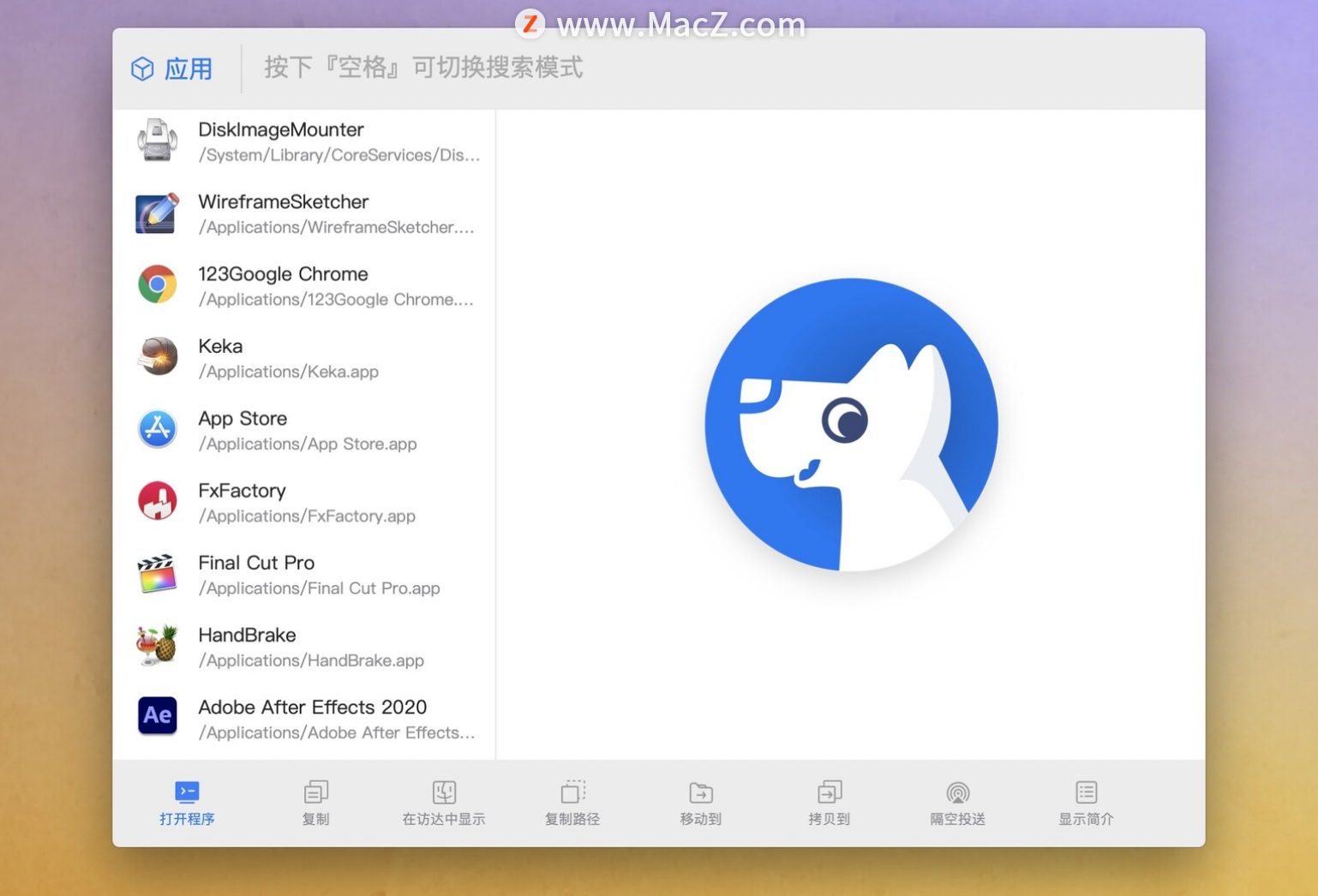Click the /Applications/123Google Chrome path text
This screenshot has width=1318, height=896.
336,300
